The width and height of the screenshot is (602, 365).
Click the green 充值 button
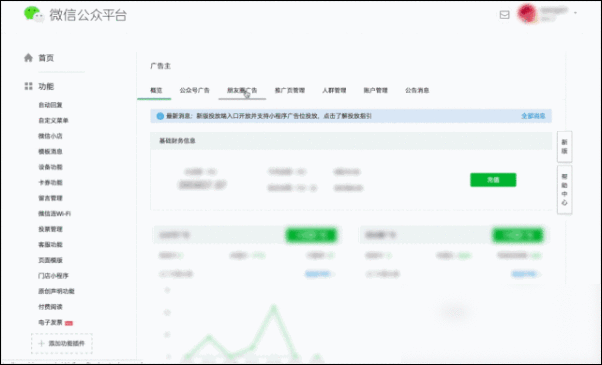[493, 180]
